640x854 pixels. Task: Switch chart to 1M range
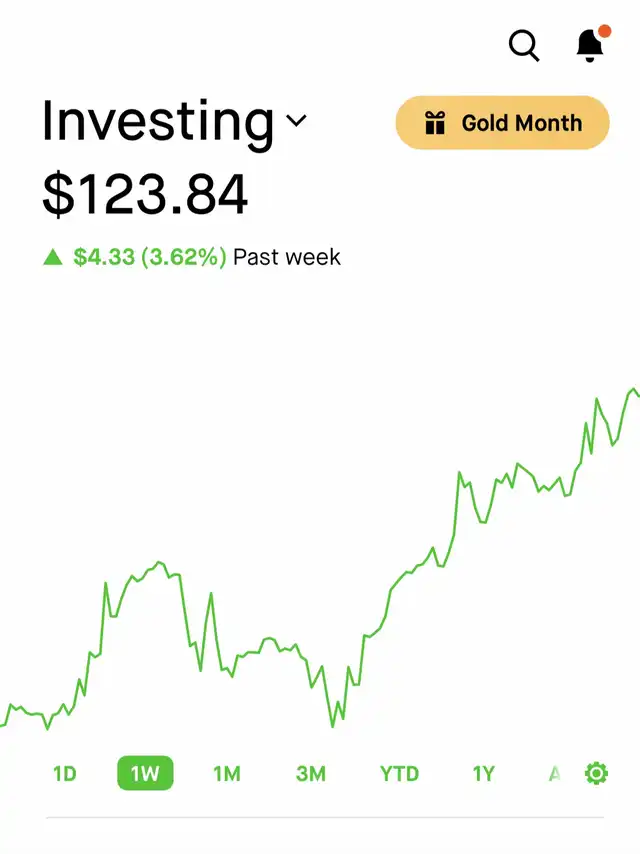pyautogui.click(x=227, y=773)
